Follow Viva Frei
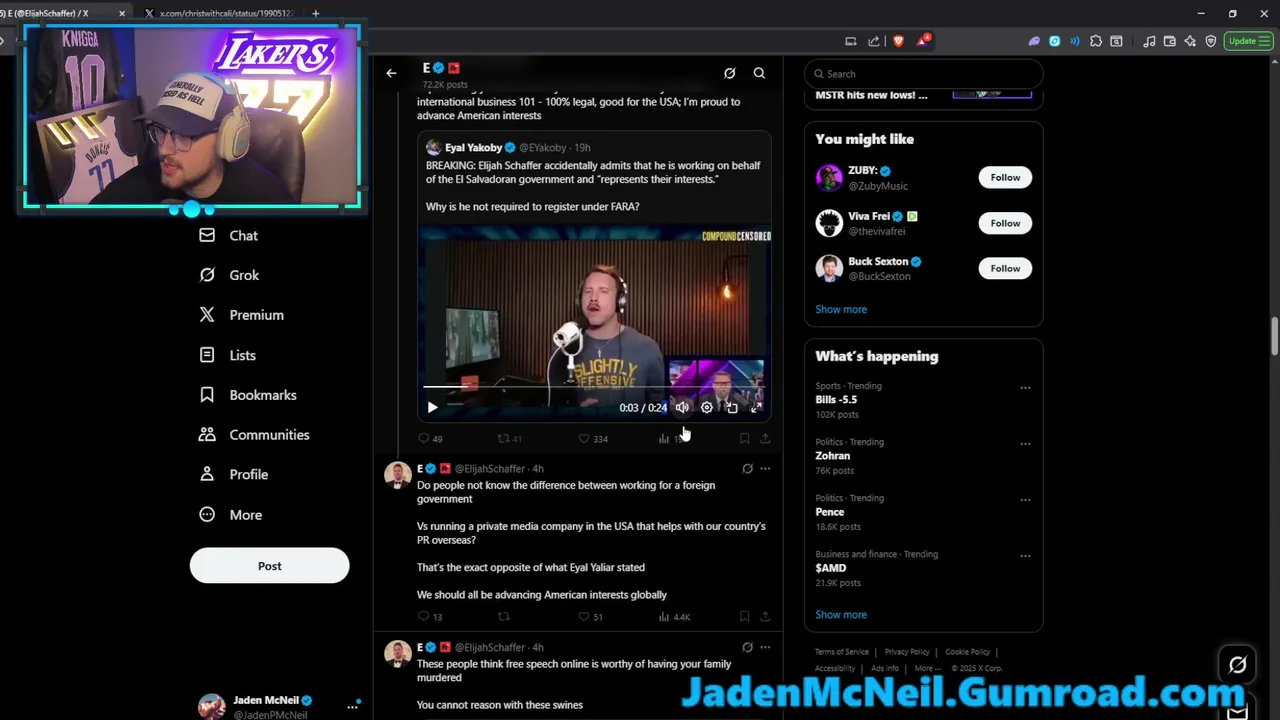 tap(1005, 223)
